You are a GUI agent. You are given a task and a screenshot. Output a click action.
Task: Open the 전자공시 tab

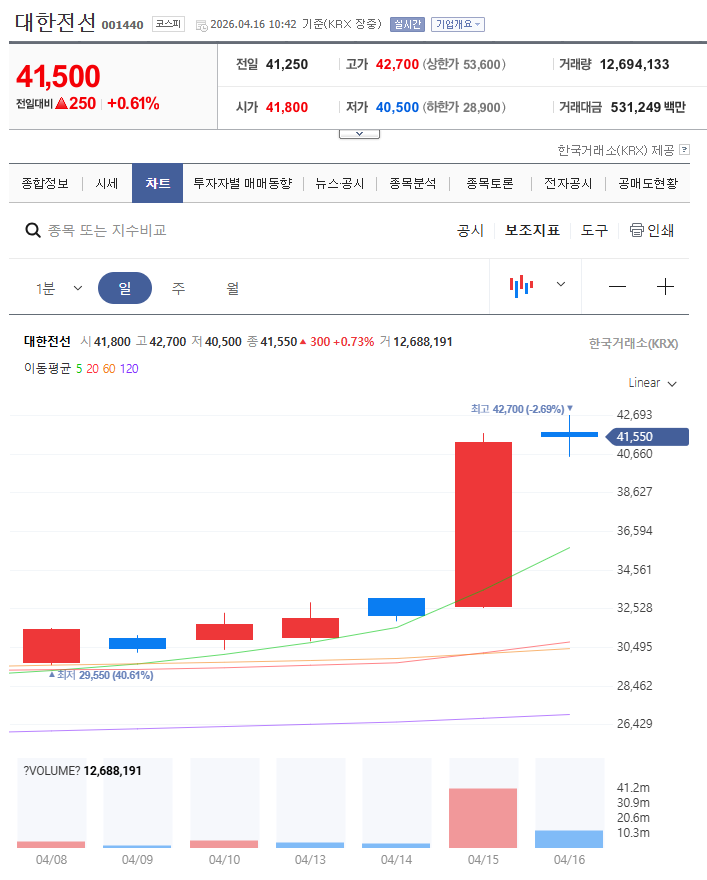coord(568,184)
